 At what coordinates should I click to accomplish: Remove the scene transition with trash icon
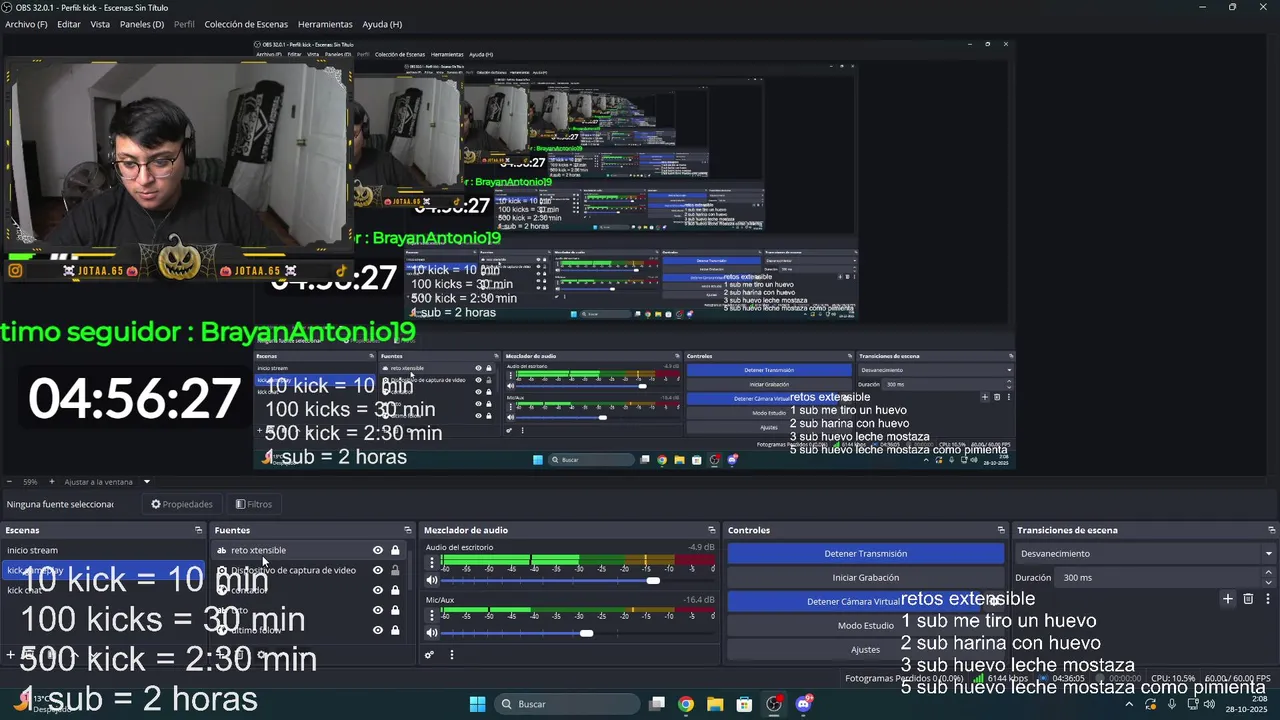[1248, 599]
